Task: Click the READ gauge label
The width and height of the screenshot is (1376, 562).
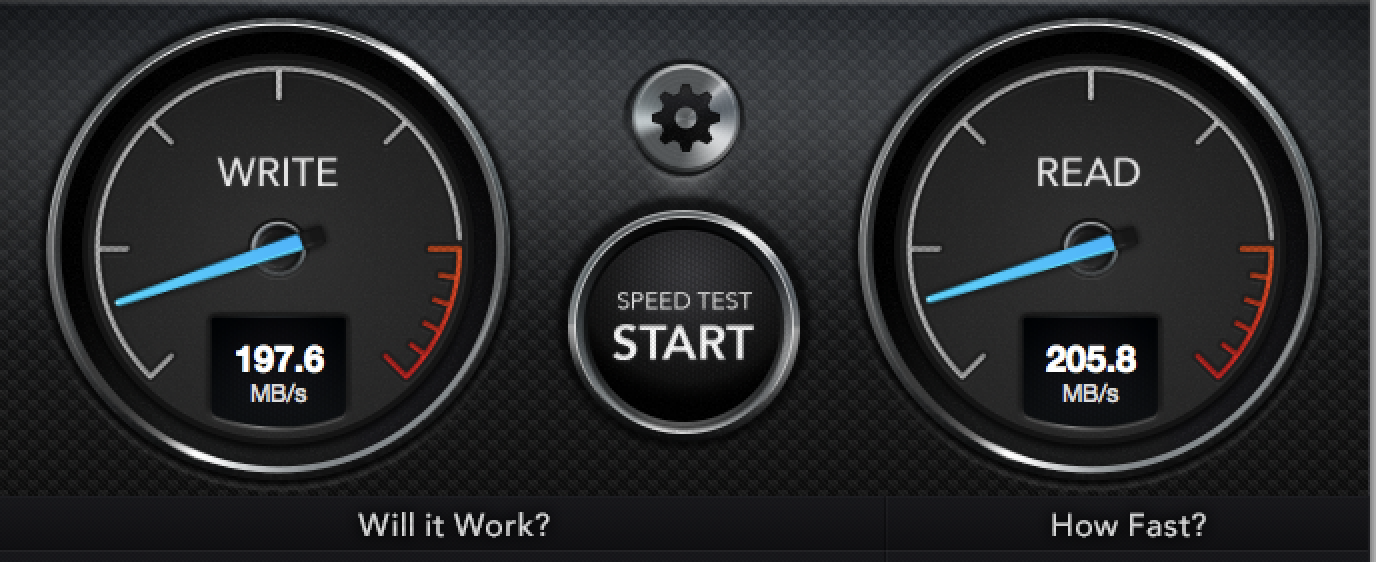Action: pyautogui.click(x=1088, y=173)
